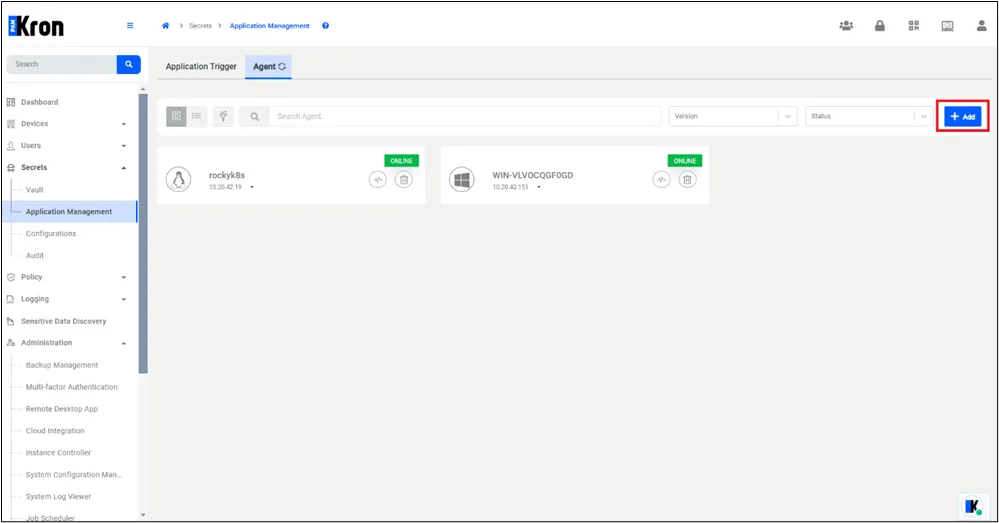Open System Log Viewer
This screenshot has height=523, width=999.
(59, 496)
